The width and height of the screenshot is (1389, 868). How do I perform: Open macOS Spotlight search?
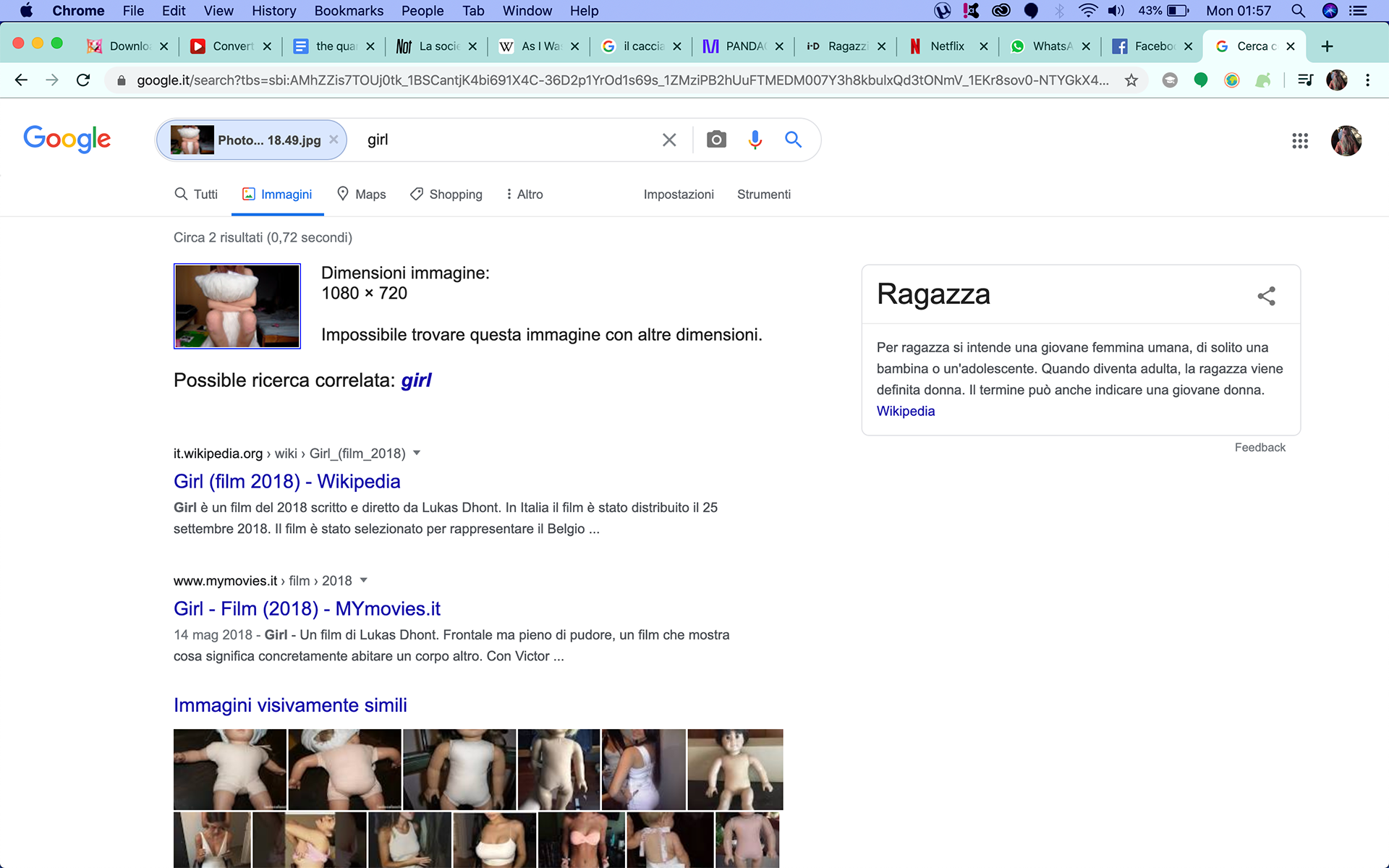tap(1298, 11)
